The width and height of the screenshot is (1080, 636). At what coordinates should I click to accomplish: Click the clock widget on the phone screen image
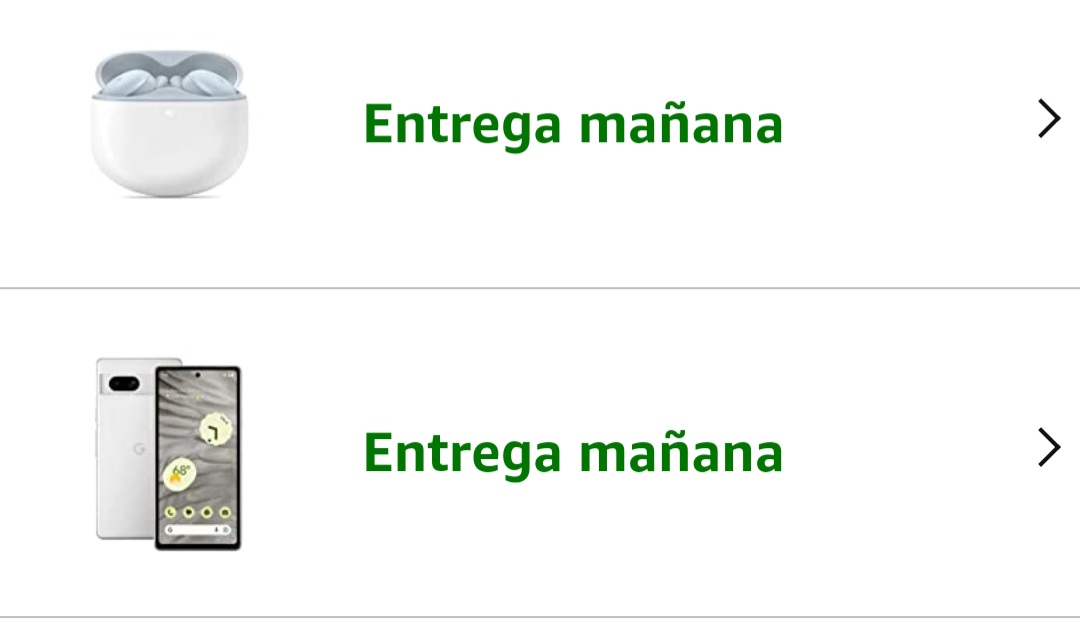(x=216, y=429)
